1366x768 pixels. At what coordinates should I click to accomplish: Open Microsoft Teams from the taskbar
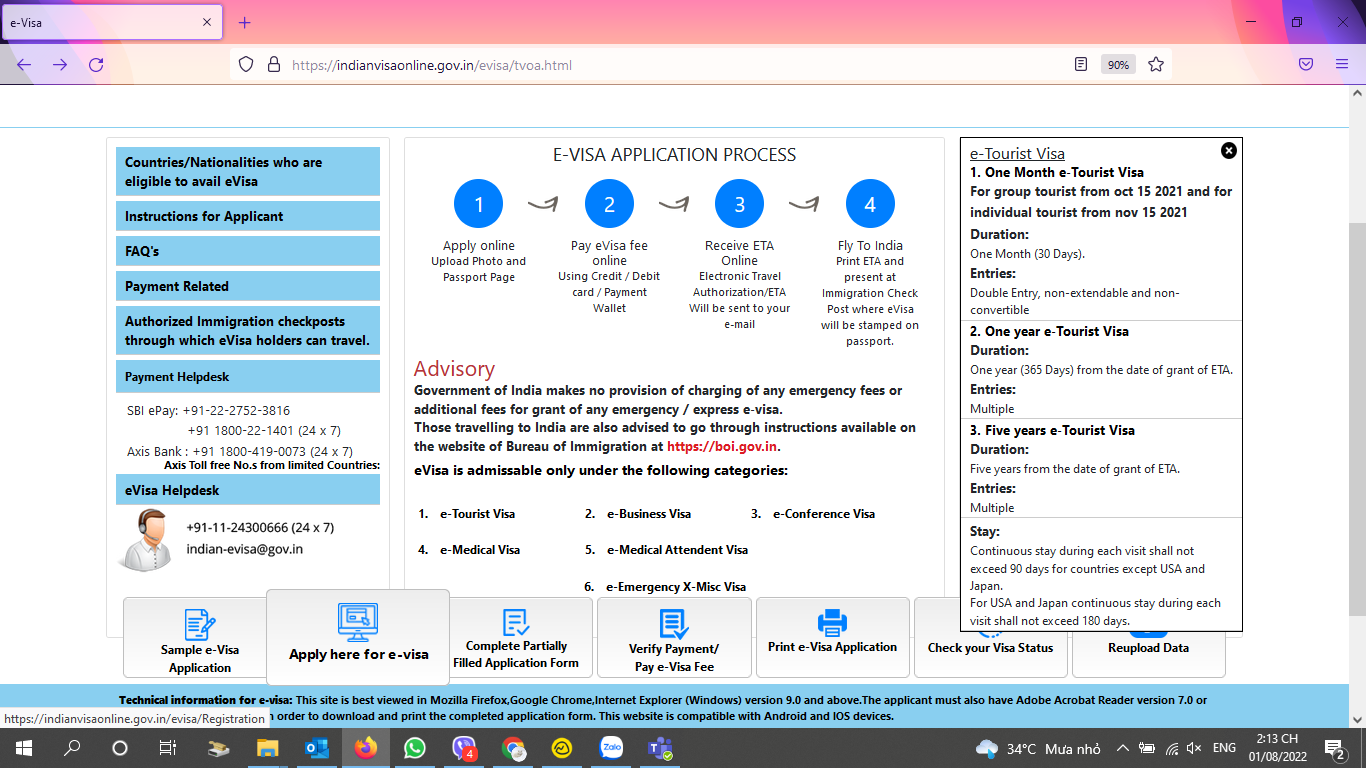pyautogui.click(x=660, y=748)
